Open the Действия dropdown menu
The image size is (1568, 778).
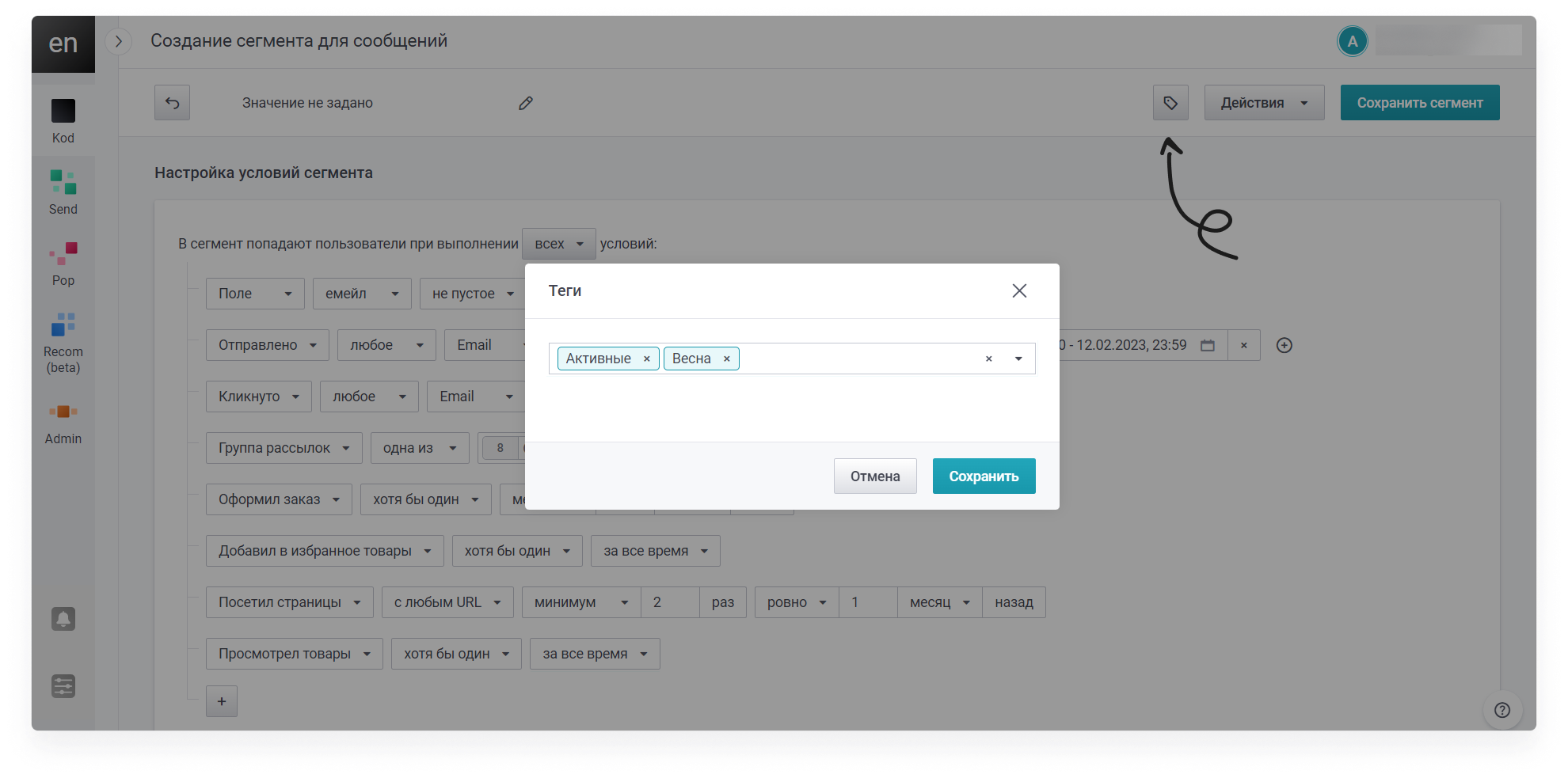[1264, 103]
